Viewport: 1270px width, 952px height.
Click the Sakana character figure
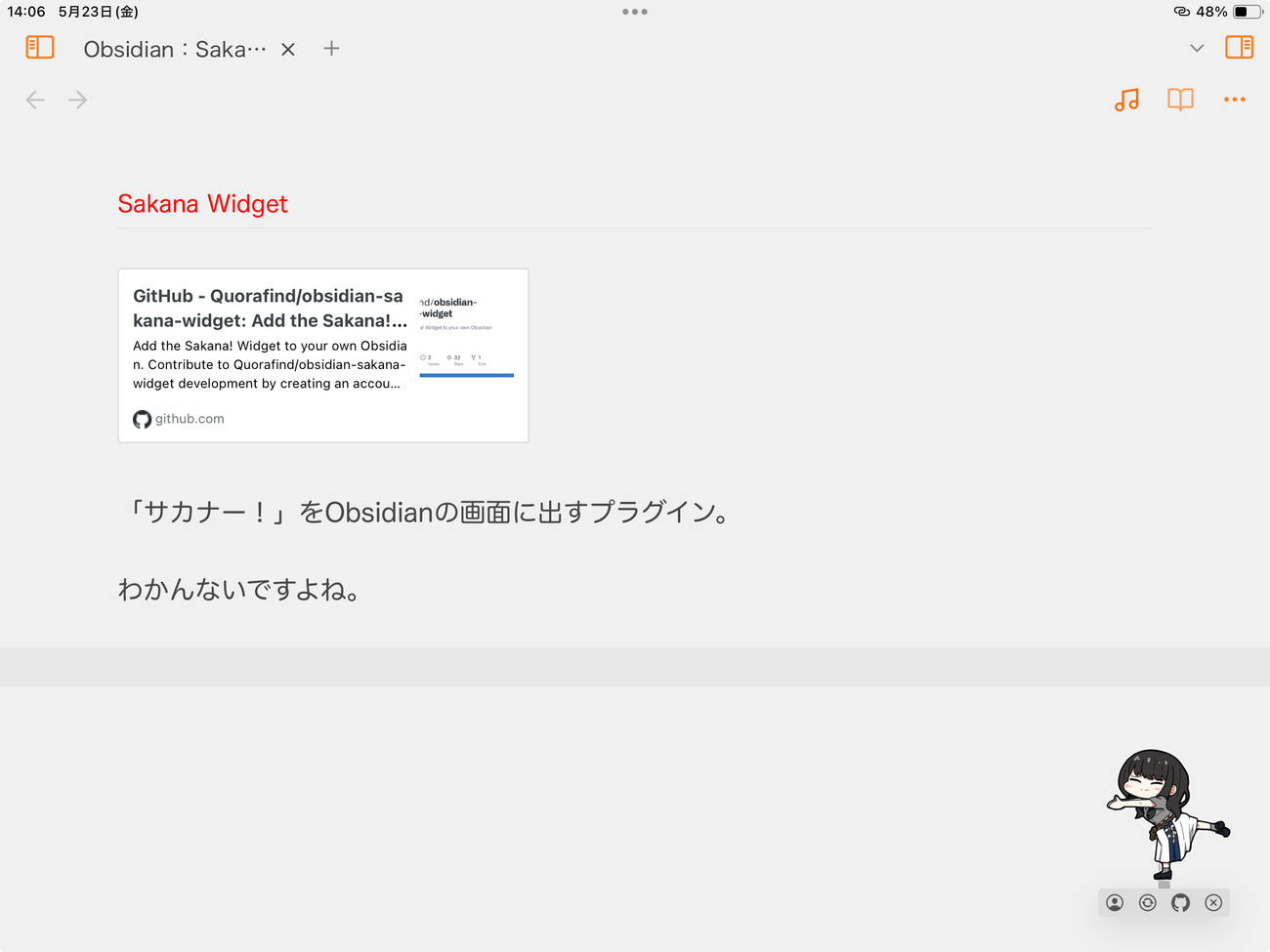(1166, 815)
